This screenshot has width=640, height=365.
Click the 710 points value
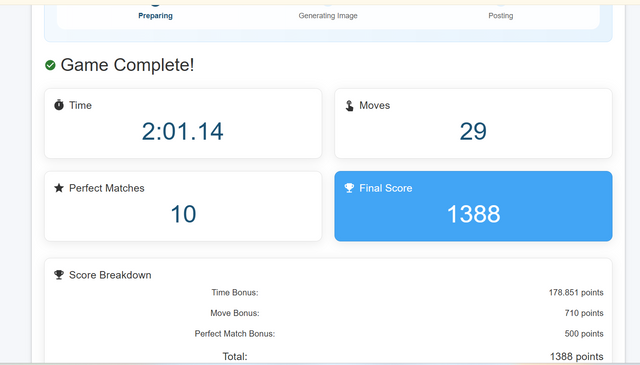pyautogui.click(x=584, y=313)
